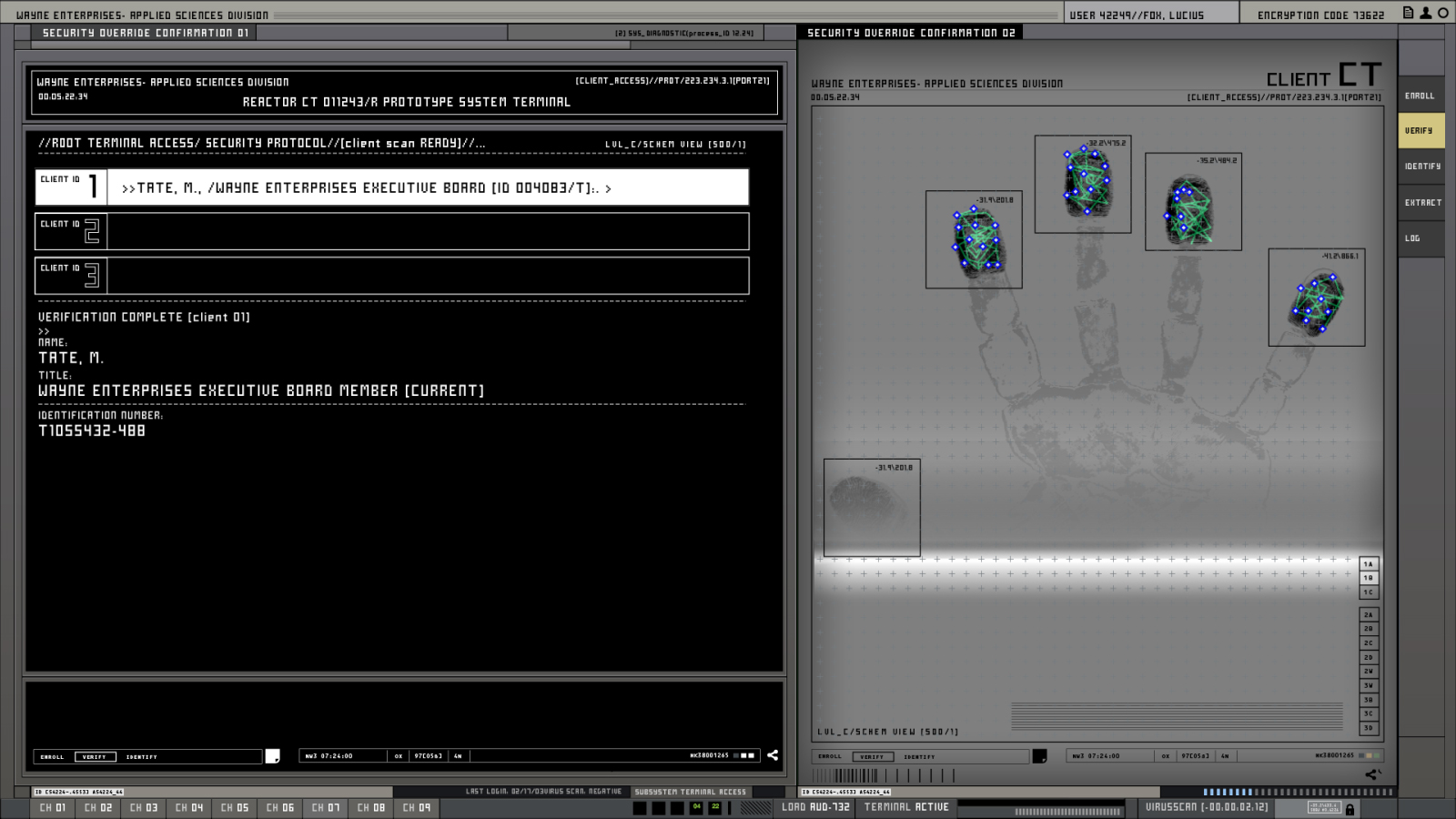
Task: Switch to Security Override Confirmation 01 tab
Action: click(145, 33)
